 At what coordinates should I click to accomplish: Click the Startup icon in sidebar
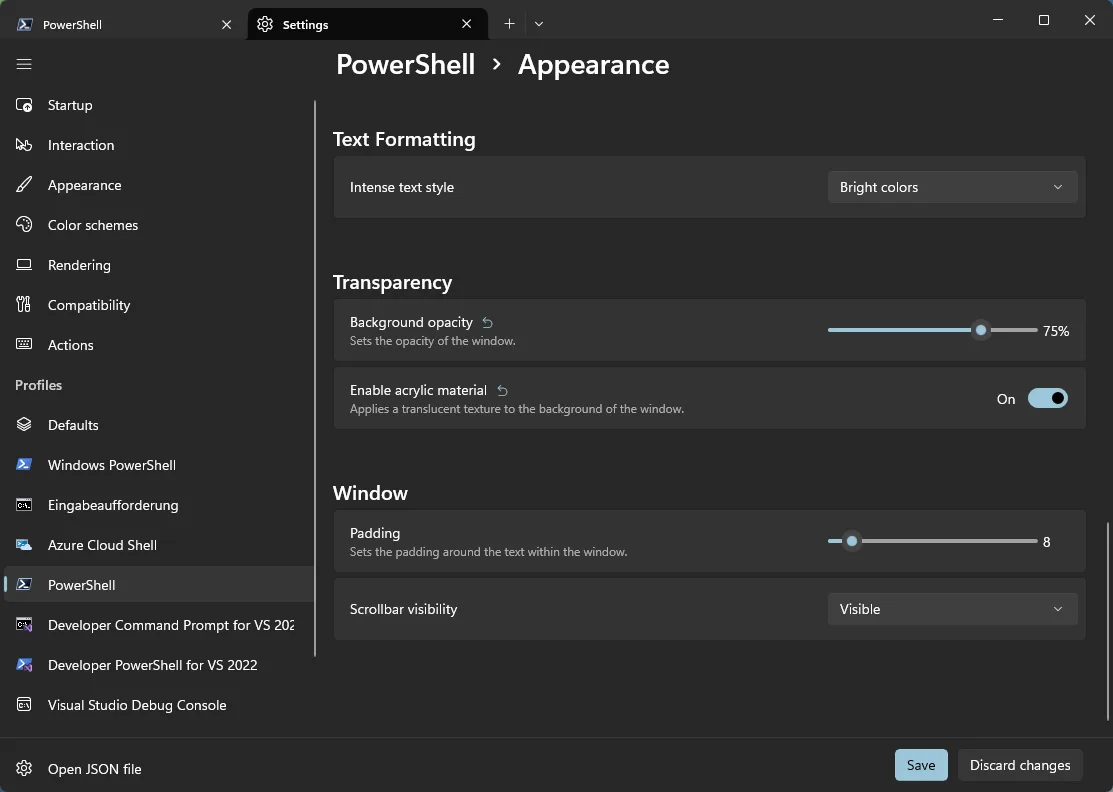(x=25, y=105)
